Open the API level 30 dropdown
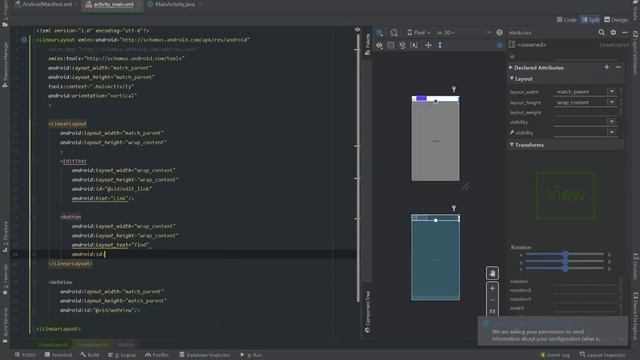Viewport: 640px width, 360px height. tap(445, 33)
